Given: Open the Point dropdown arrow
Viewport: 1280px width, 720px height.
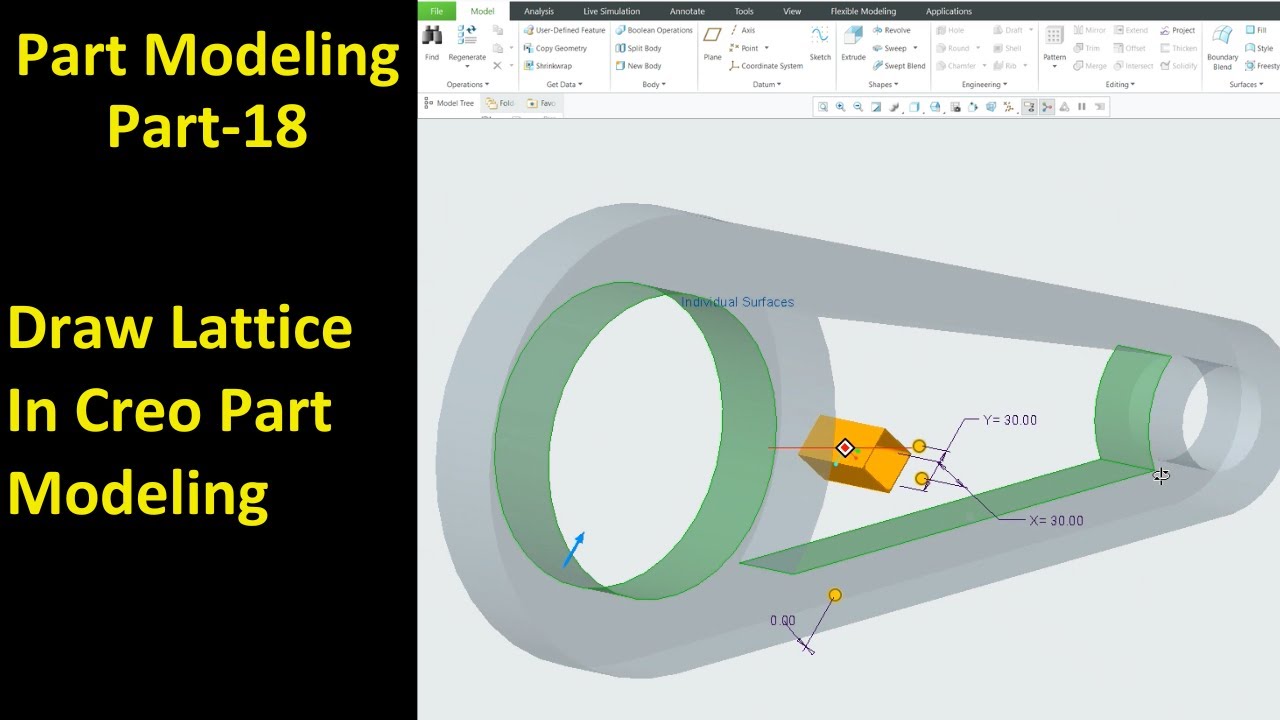Looking at the screenshot, I should [x=767, y=48].
